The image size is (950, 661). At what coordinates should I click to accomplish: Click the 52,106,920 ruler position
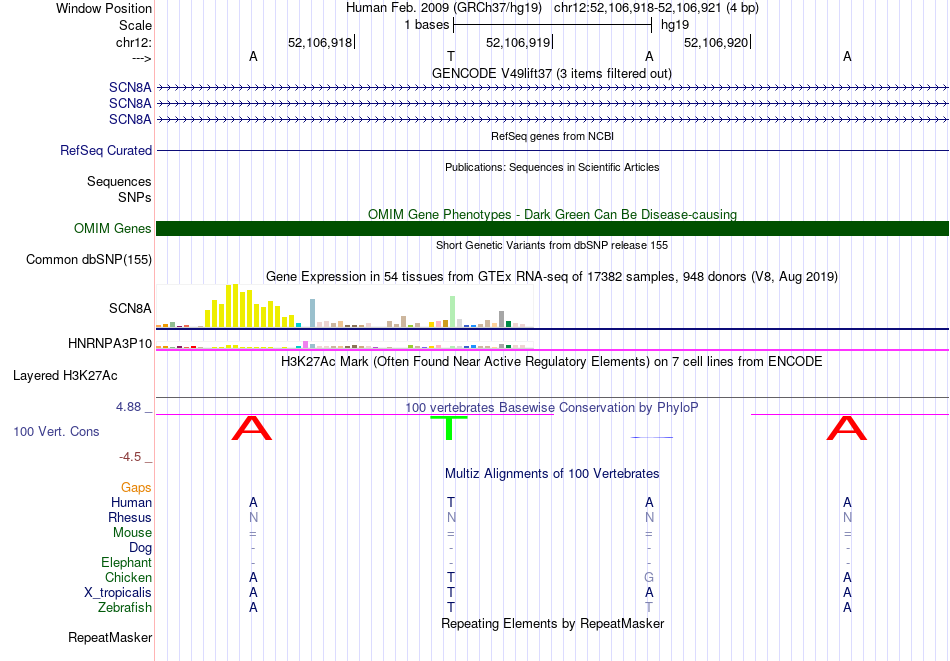coord(716,42)
